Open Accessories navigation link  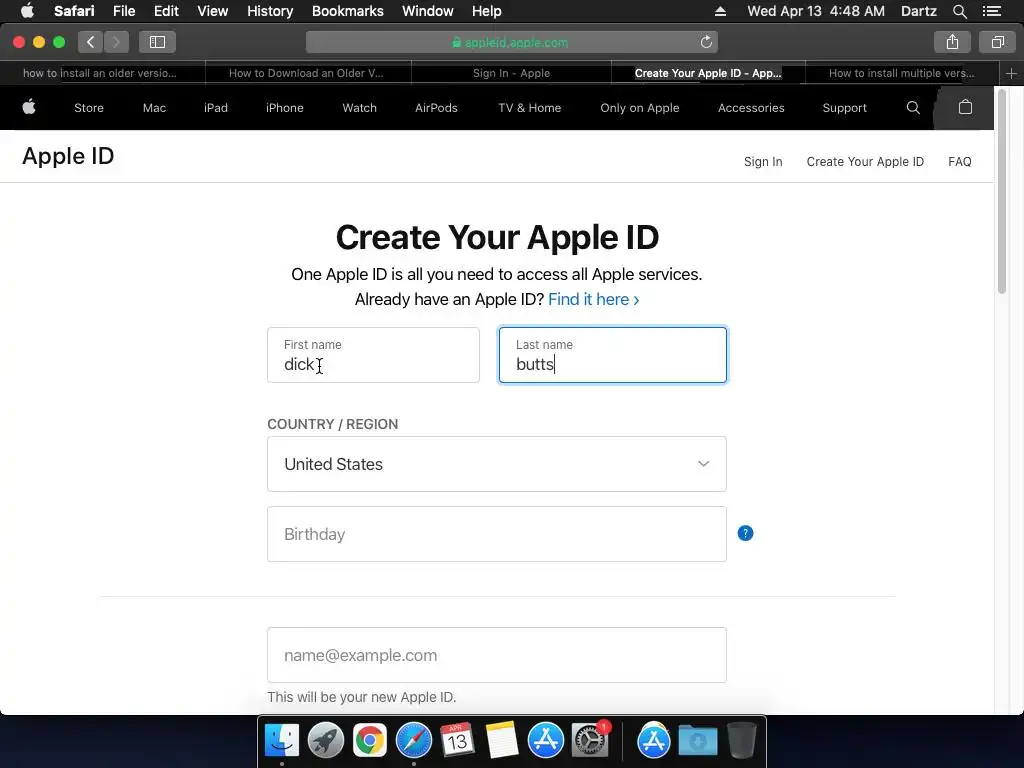[x=751, y=108]
